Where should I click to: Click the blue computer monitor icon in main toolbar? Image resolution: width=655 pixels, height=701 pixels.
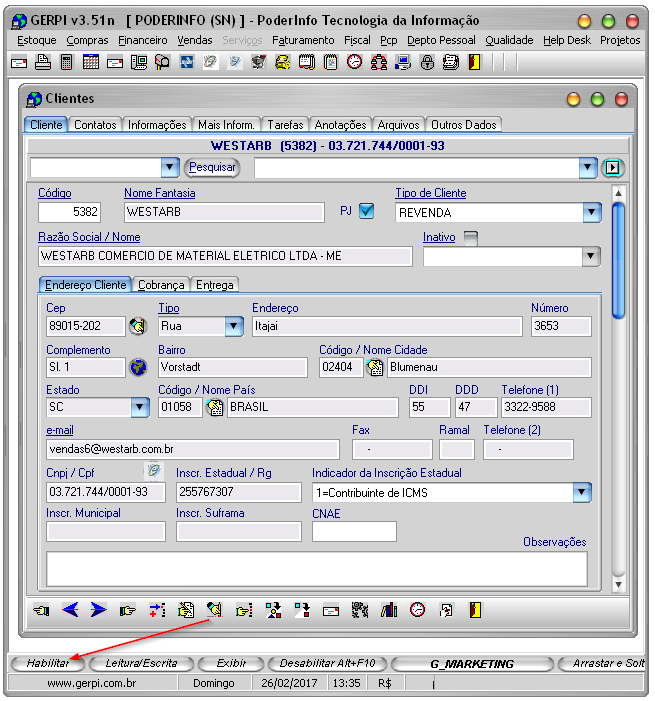tap(403, 62)
